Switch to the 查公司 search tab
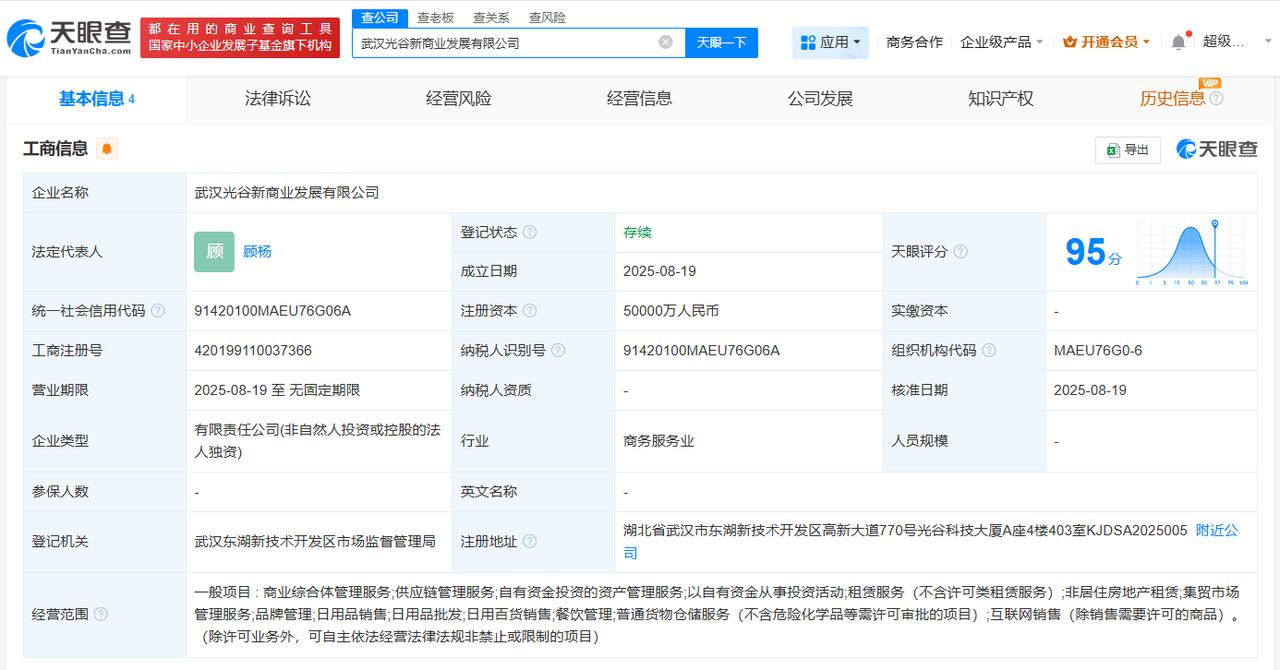The width and height of the screenshot is (1280, 670). (x=380, y=17)
